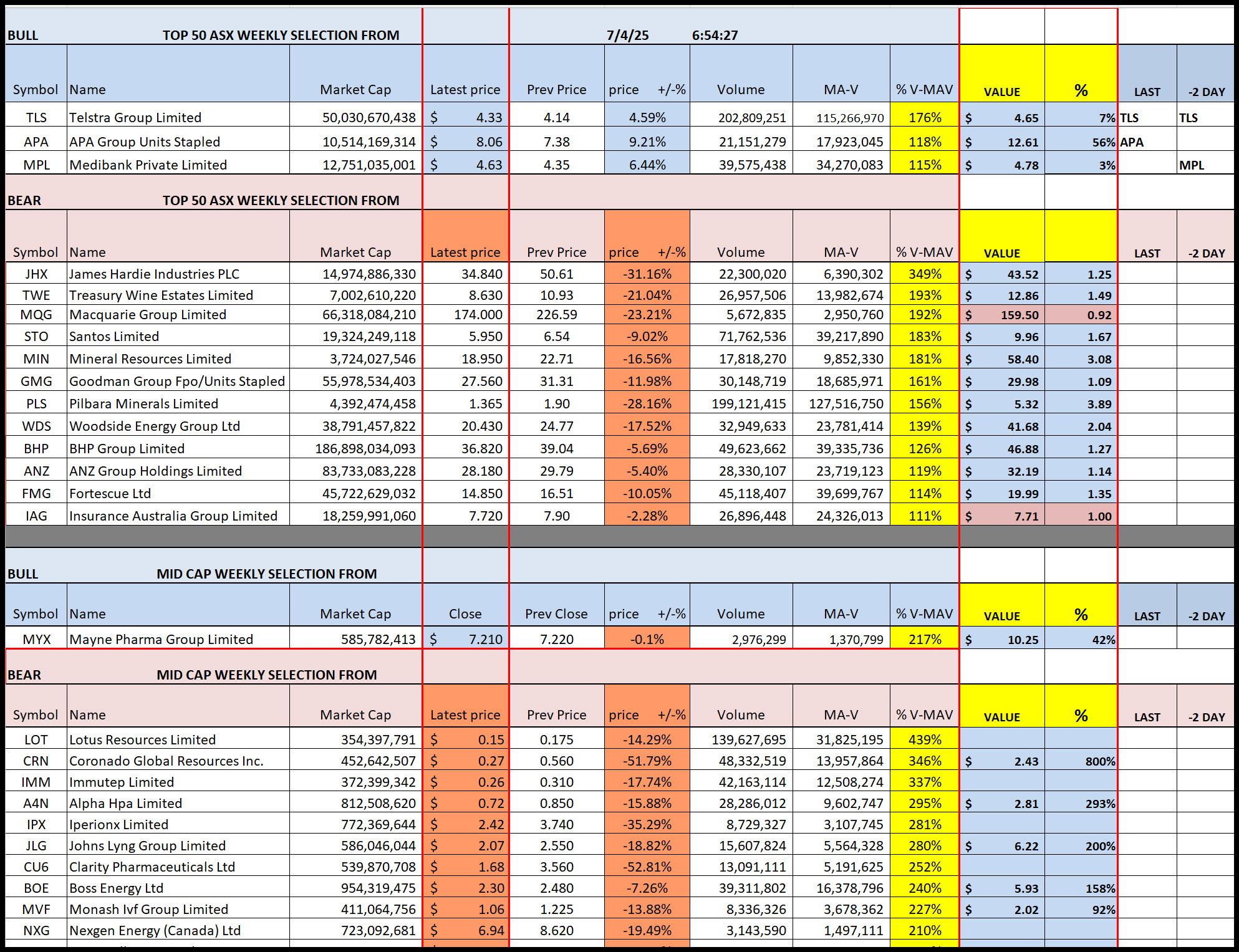The width and height of the screenshot is (1239, 952).
Task: Select Insurance Australia Group Limited cell
Action: point(178,516)
